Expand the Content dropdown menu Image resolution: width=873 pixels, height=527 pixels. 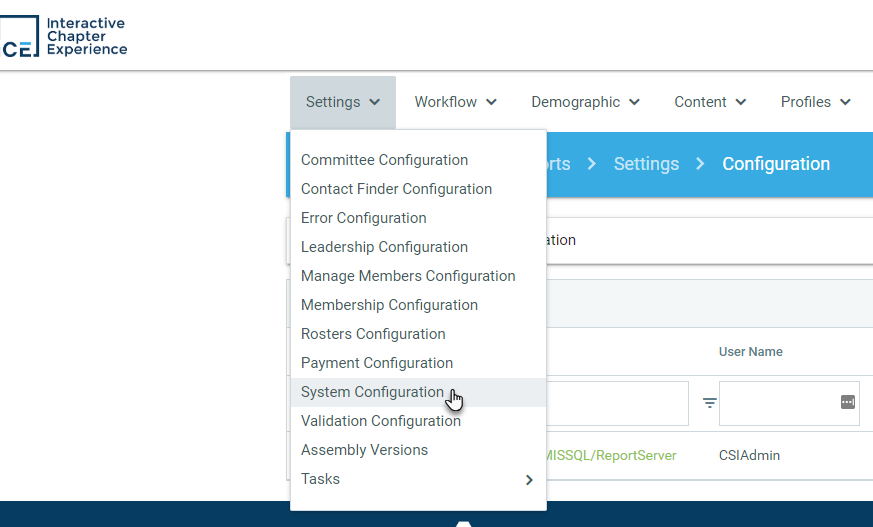pos(710,102)
